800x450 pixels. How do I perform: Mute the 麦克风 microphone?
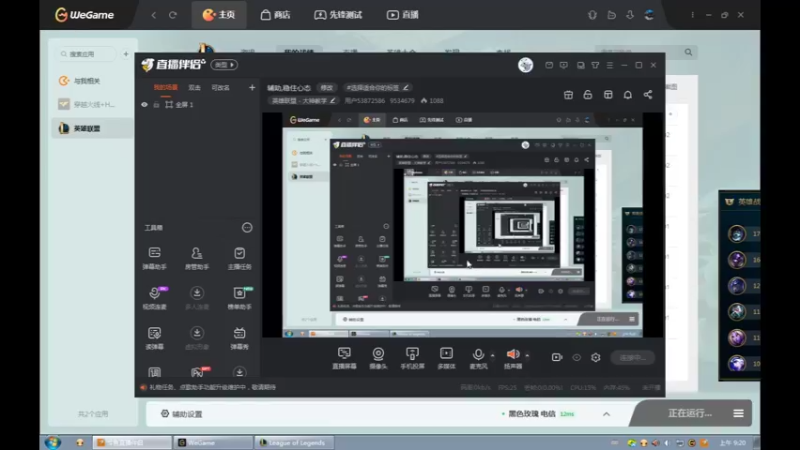478,358
